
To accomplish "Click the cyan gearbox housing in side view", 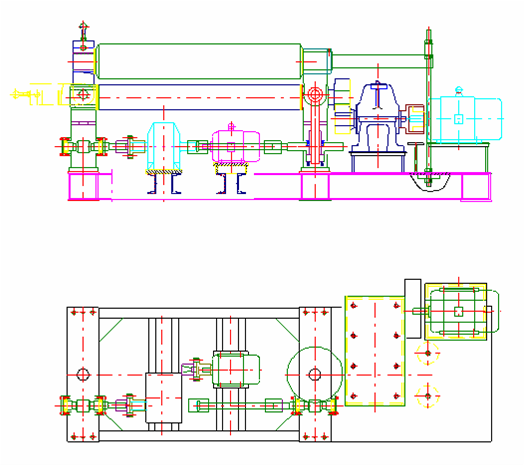I will (x=164, y=146).
